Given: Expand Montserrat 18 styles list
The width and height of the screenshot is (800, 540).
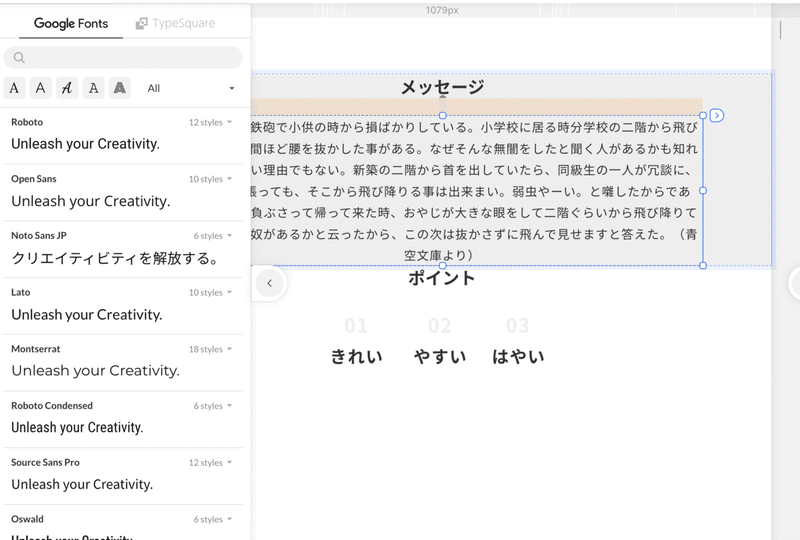Looking at the screenshot, I should 210,349.
